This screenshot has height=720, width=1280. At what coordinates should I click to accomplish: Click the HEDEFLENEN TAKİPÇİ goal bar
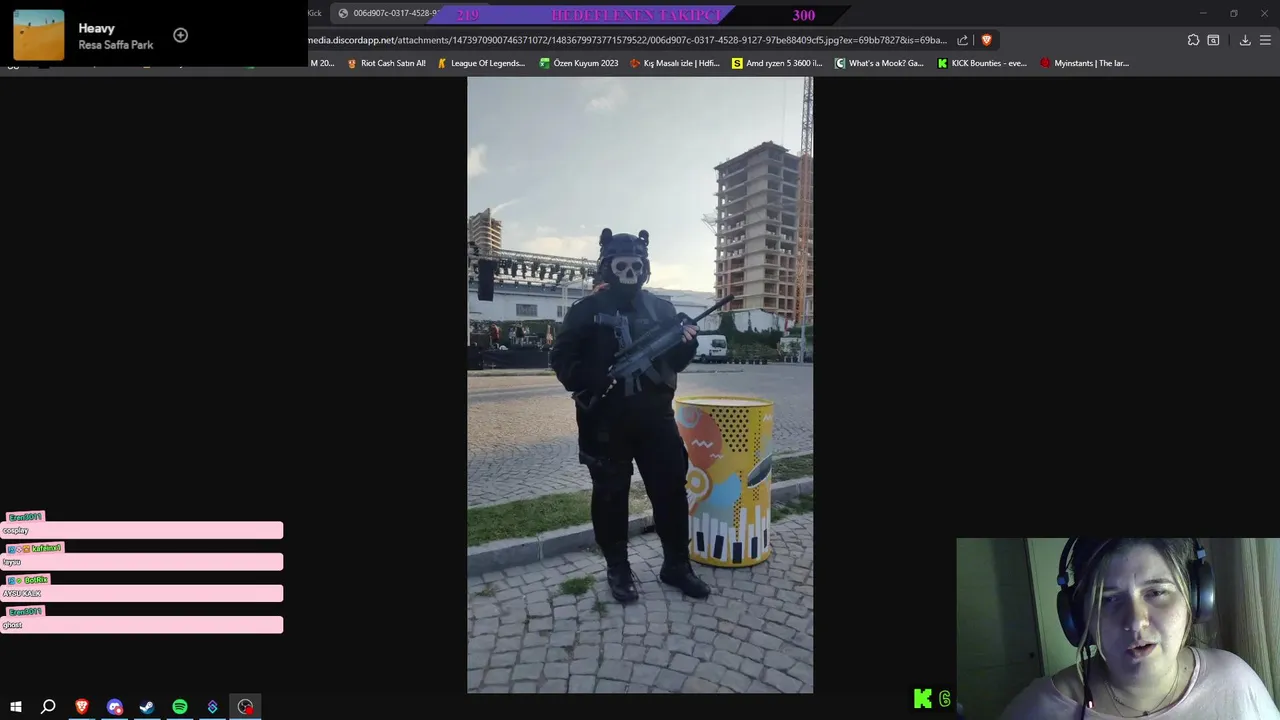click(637, 15)
